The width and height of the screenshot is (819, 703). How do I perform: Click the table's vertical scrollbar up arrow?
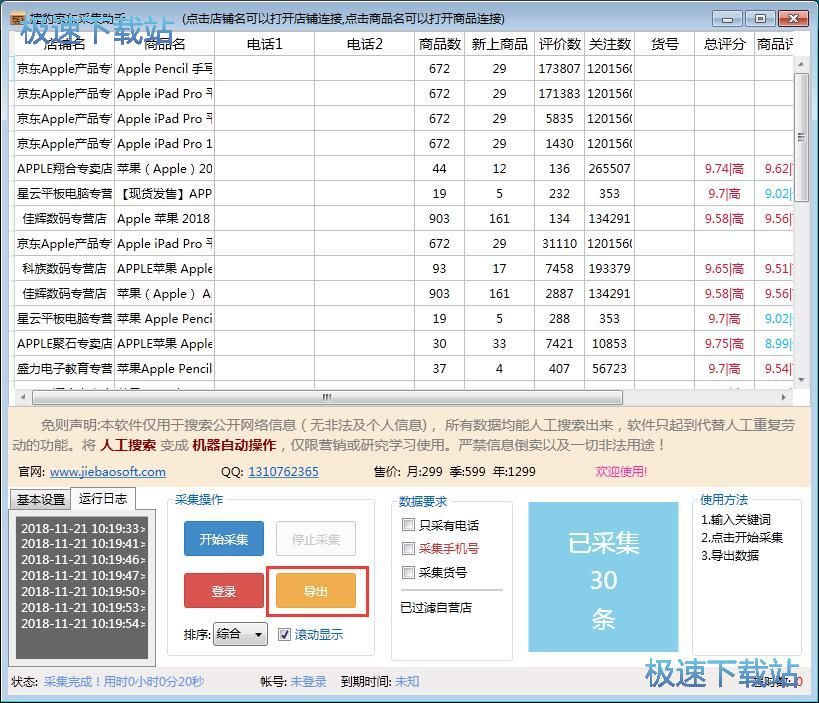click(801, 64)
